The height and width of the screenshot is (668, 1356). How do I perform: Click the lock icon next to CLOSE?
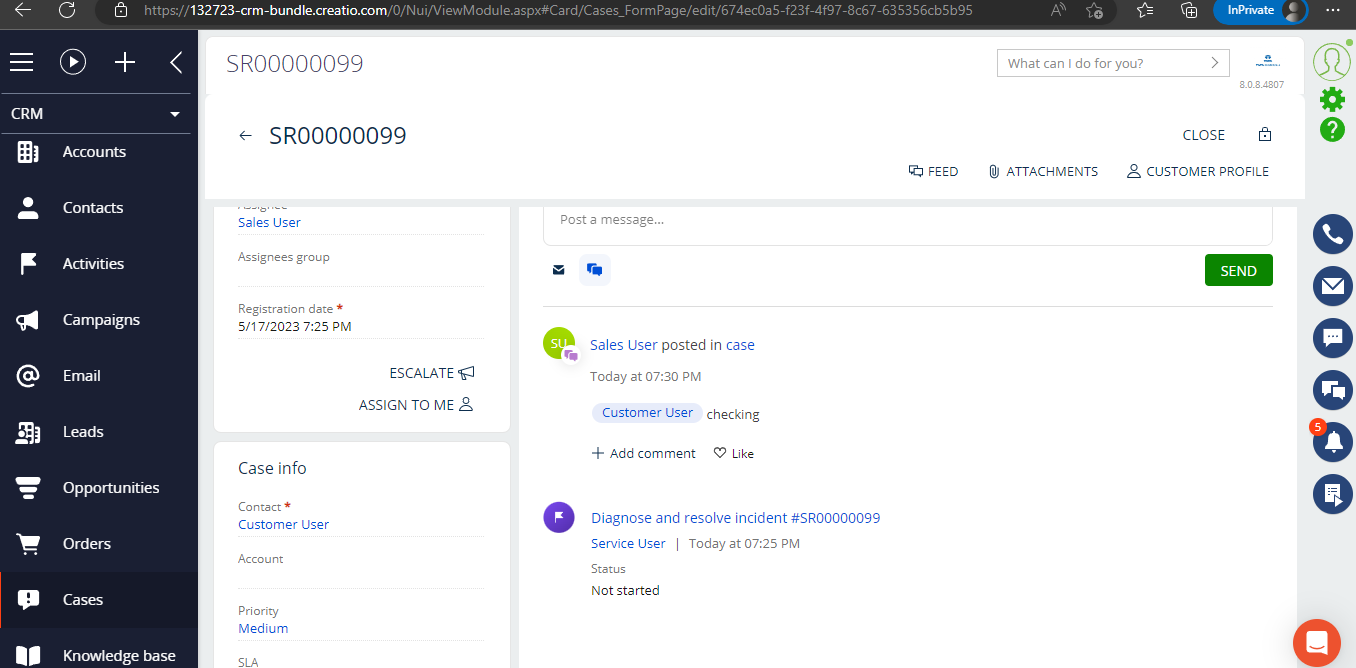pos(1264,135)
